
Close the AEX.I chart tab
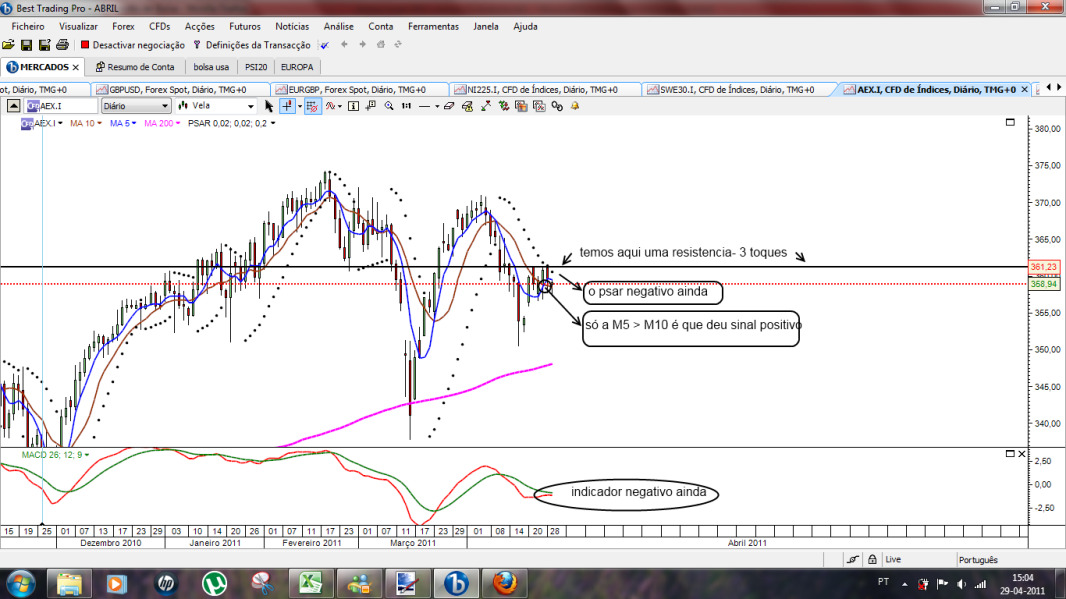(1025, 89)
